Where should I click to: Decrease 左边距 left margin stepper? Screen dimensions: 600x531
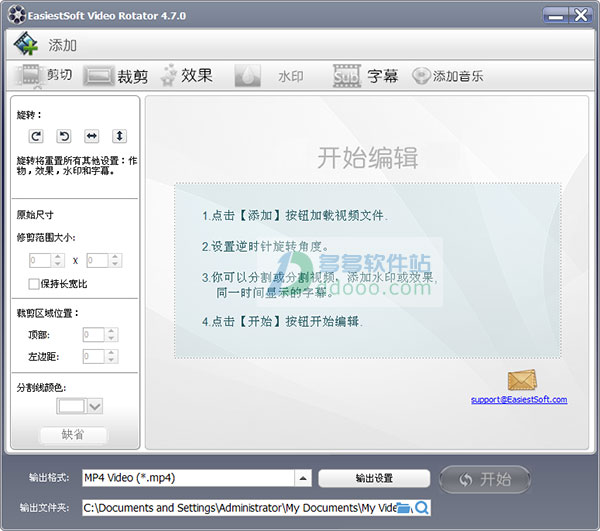tap(111, 360)
